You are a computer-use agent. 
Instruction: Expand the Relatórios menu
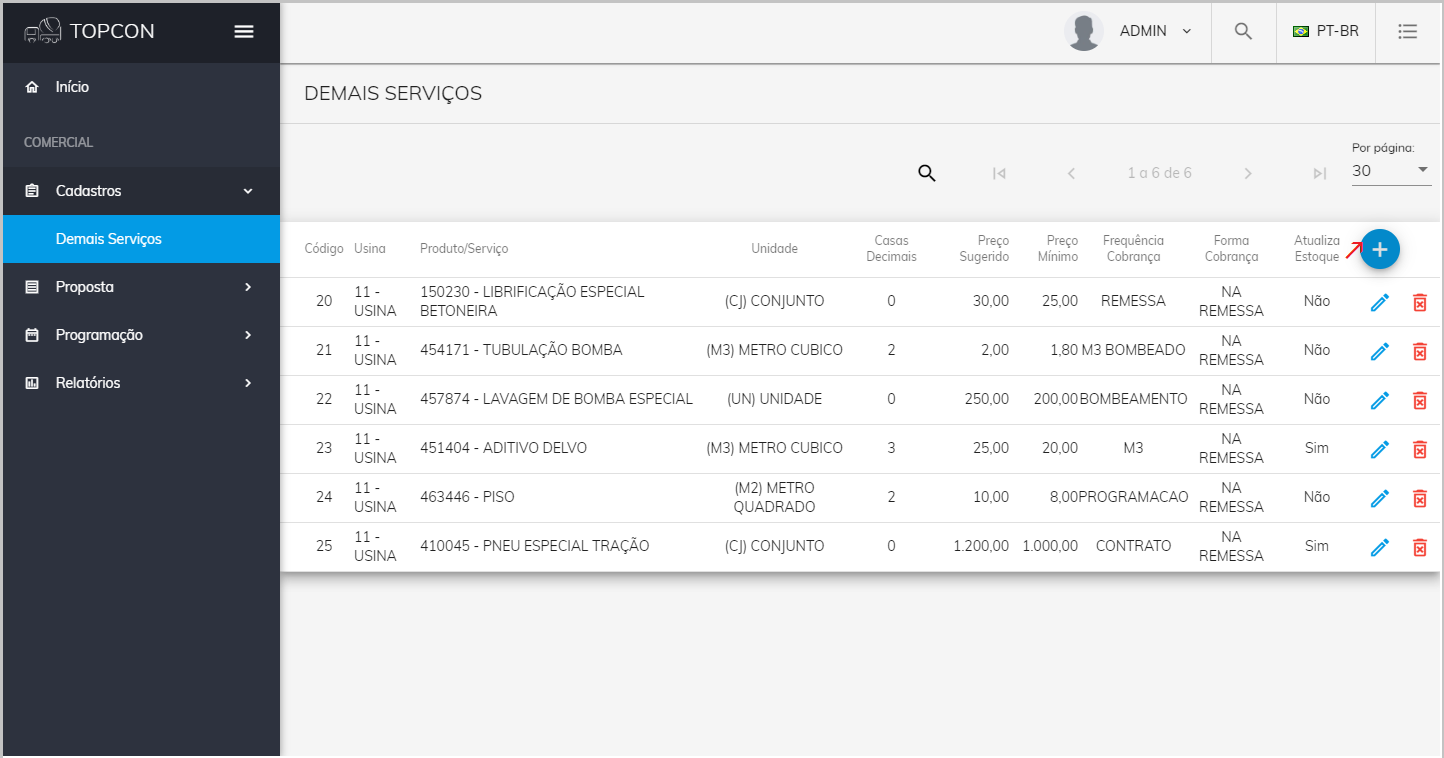pos(140,383)
